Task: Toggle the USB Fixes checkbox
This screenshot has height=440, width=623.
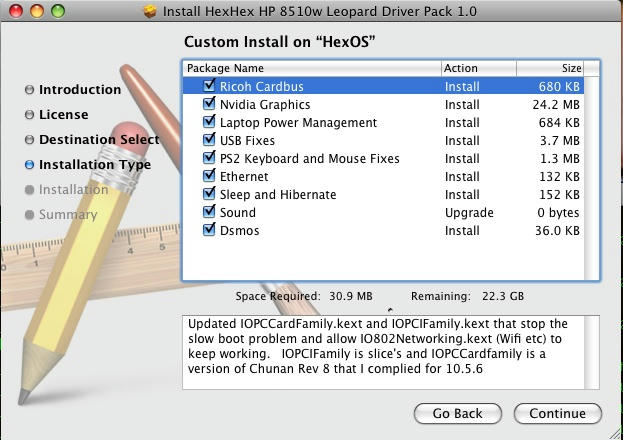Action: point(209,140)
